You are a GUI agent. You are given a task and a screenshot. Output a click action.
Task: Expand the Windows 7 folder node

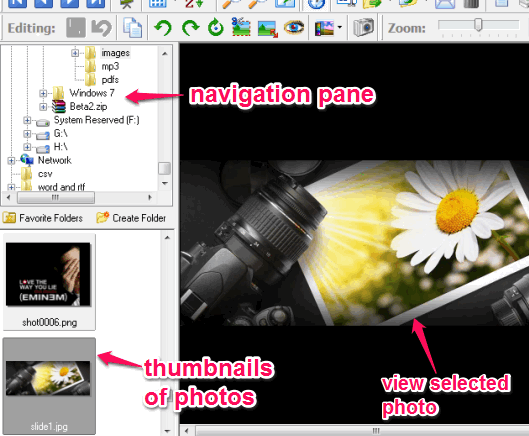(x=43, y=93)
